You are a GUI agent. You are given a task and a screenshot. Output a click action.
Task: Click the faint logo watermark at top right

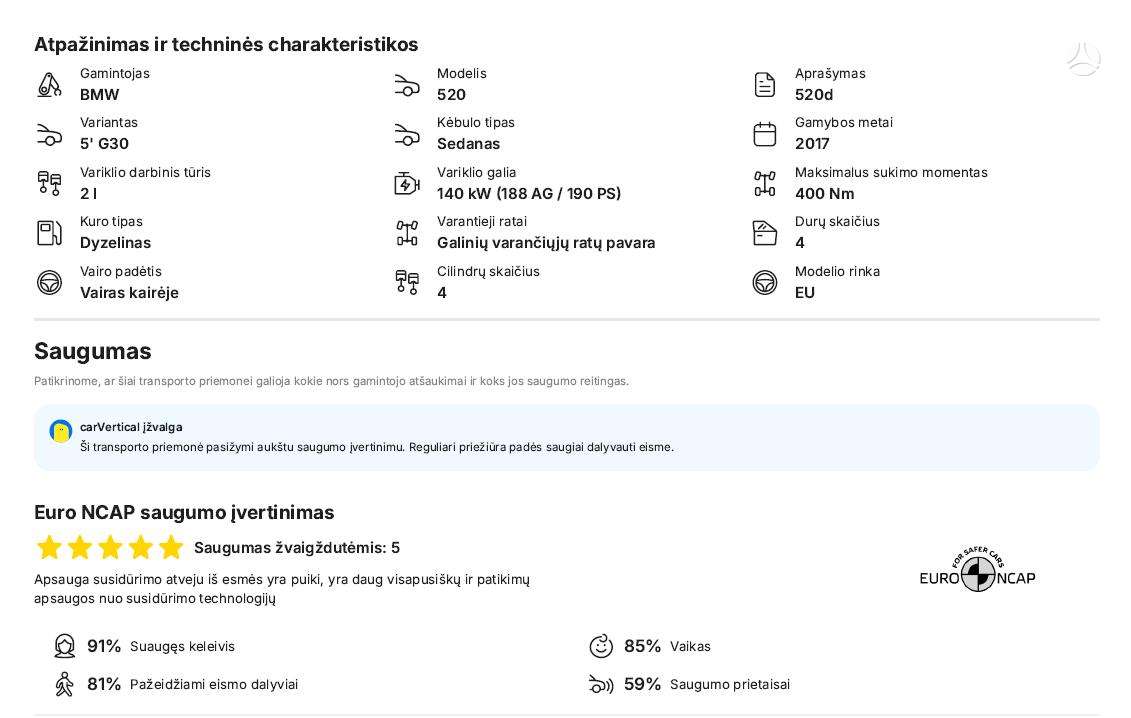click(1083, 58)
